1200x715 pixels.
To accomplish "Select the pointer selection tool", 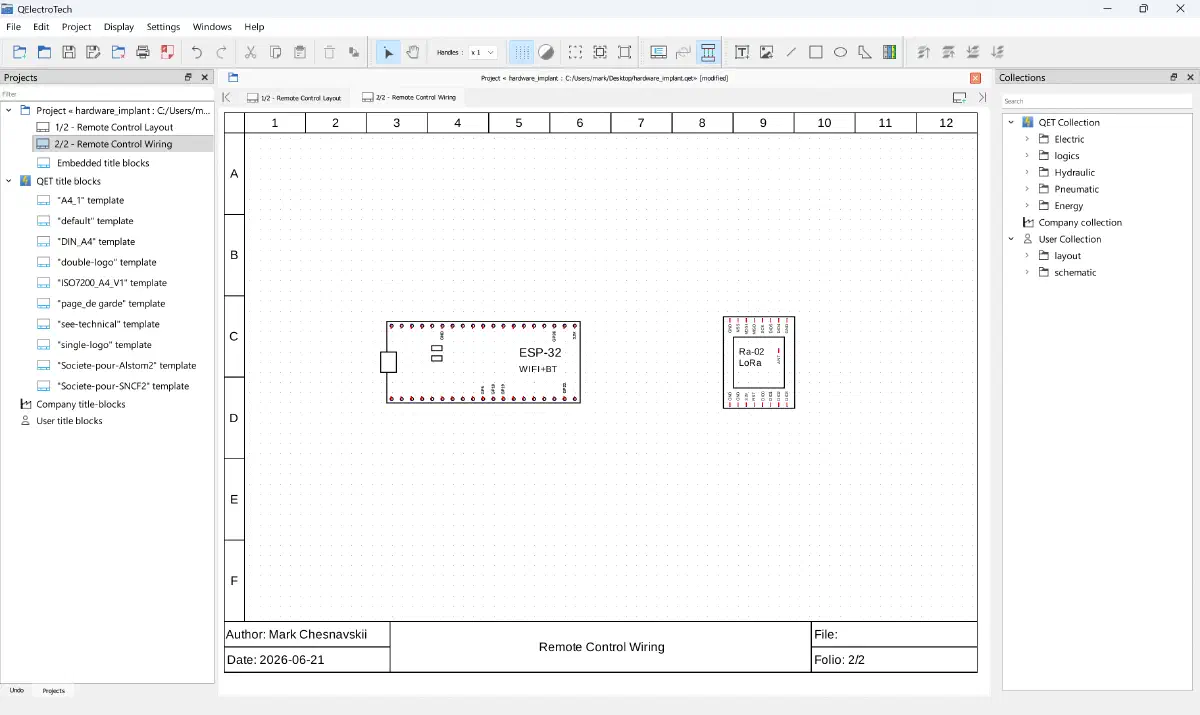I will pos(389,52).
